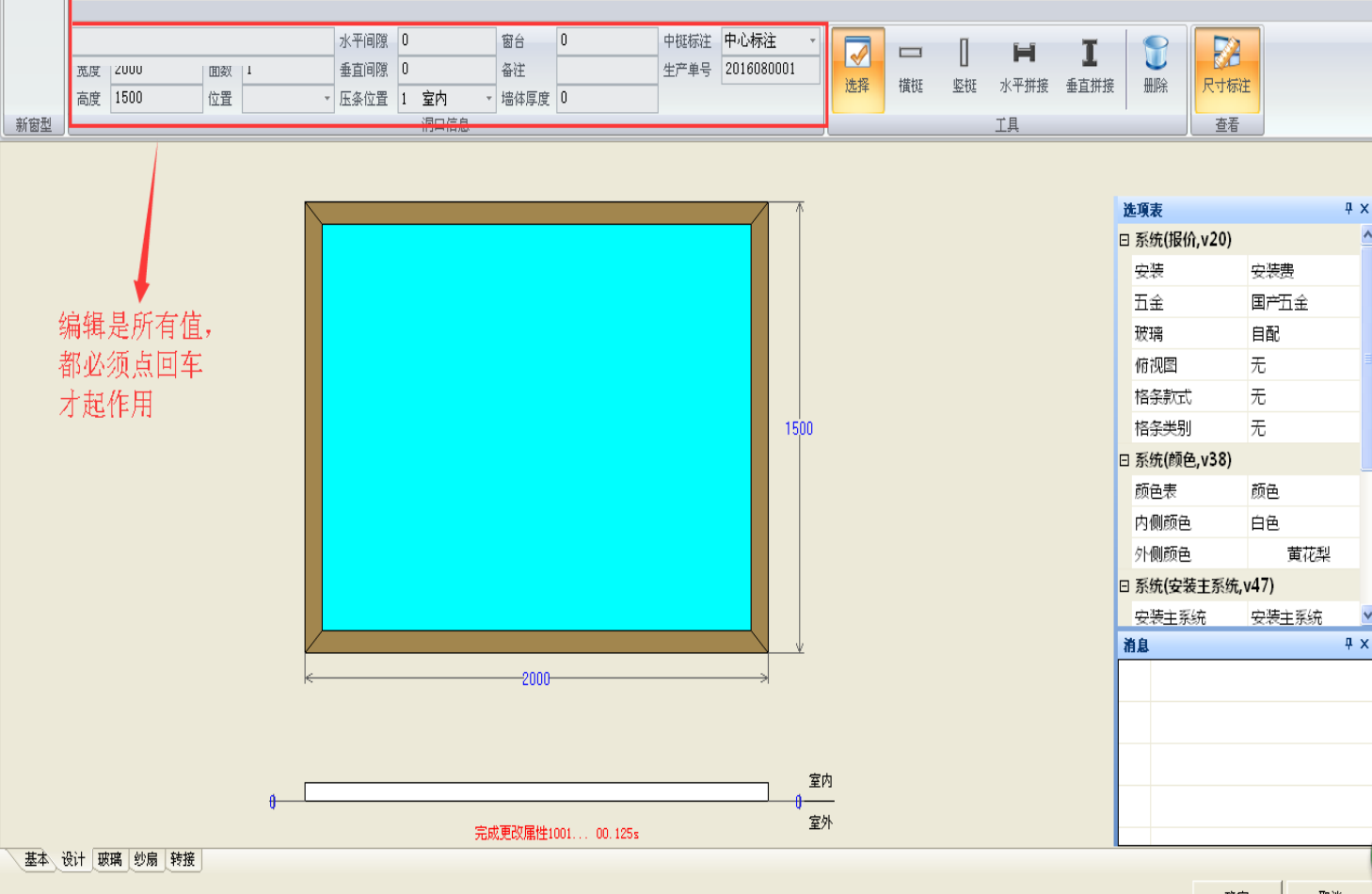Screen dimensions: 1372x894
Task: Switch to the 转接 tab
Action: click(183, 859)
